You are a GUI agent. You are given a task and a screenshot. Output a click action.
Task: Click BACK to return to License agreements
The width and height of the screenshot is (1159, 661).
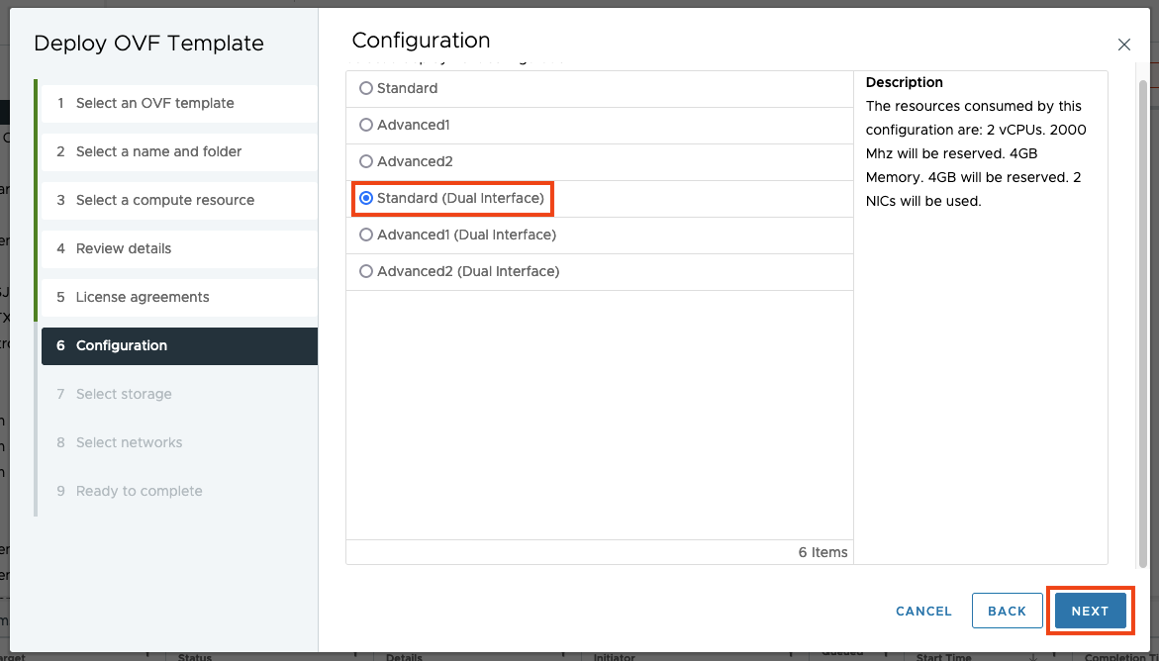[x=1007, y=610]
